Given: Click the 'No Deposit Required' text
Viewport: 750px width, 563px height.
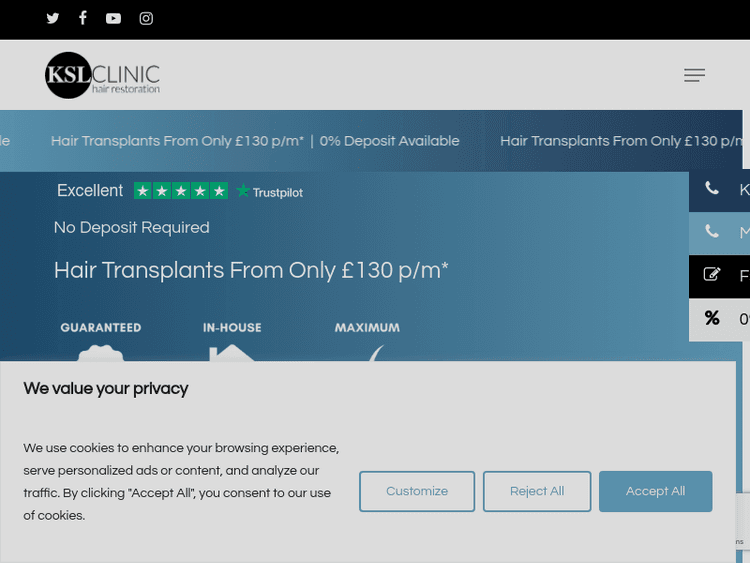Looking at the screenshot, I should (x=132, y=228).
